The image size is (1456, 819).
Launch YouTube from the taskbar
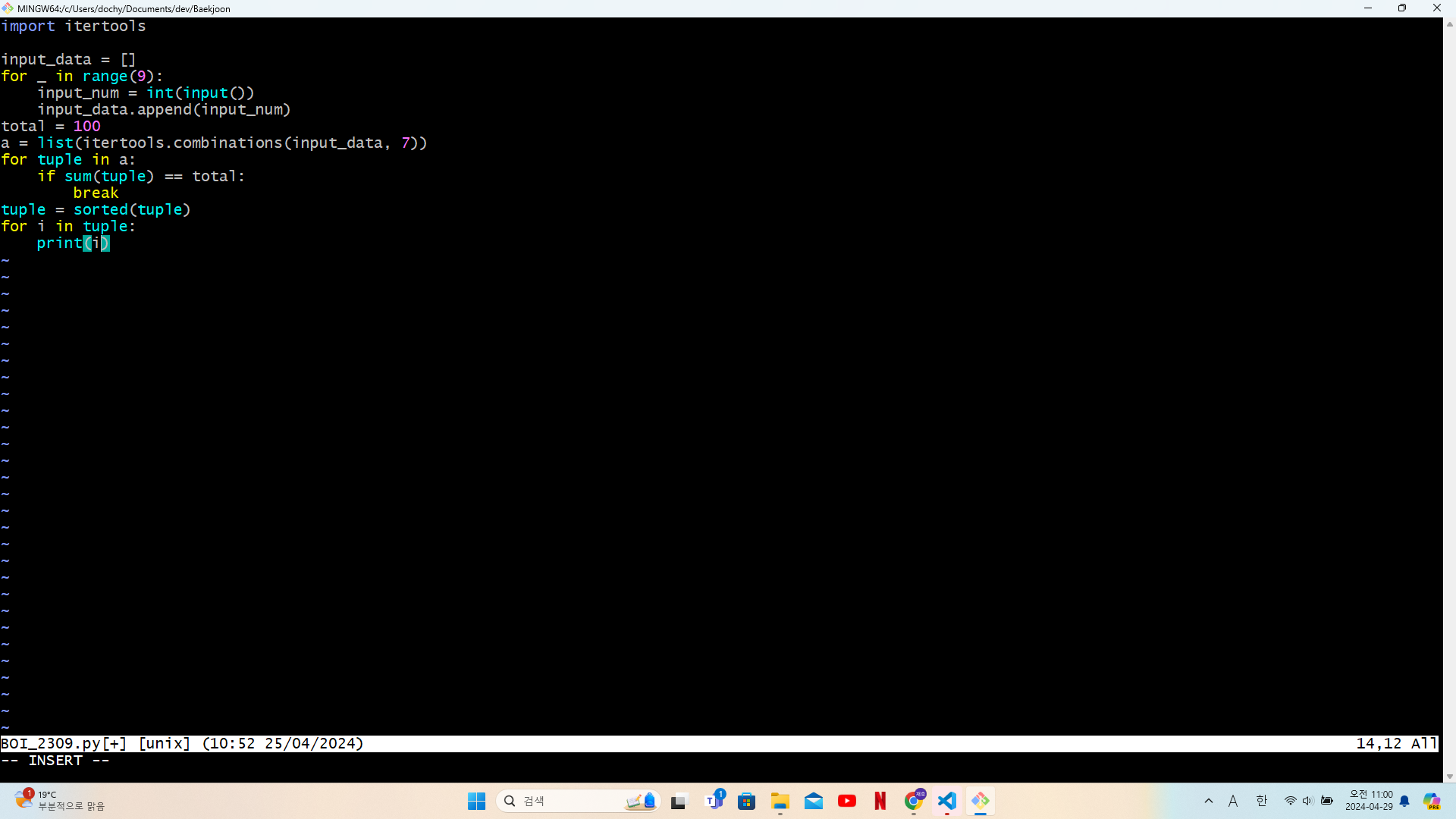pos(847,801)
